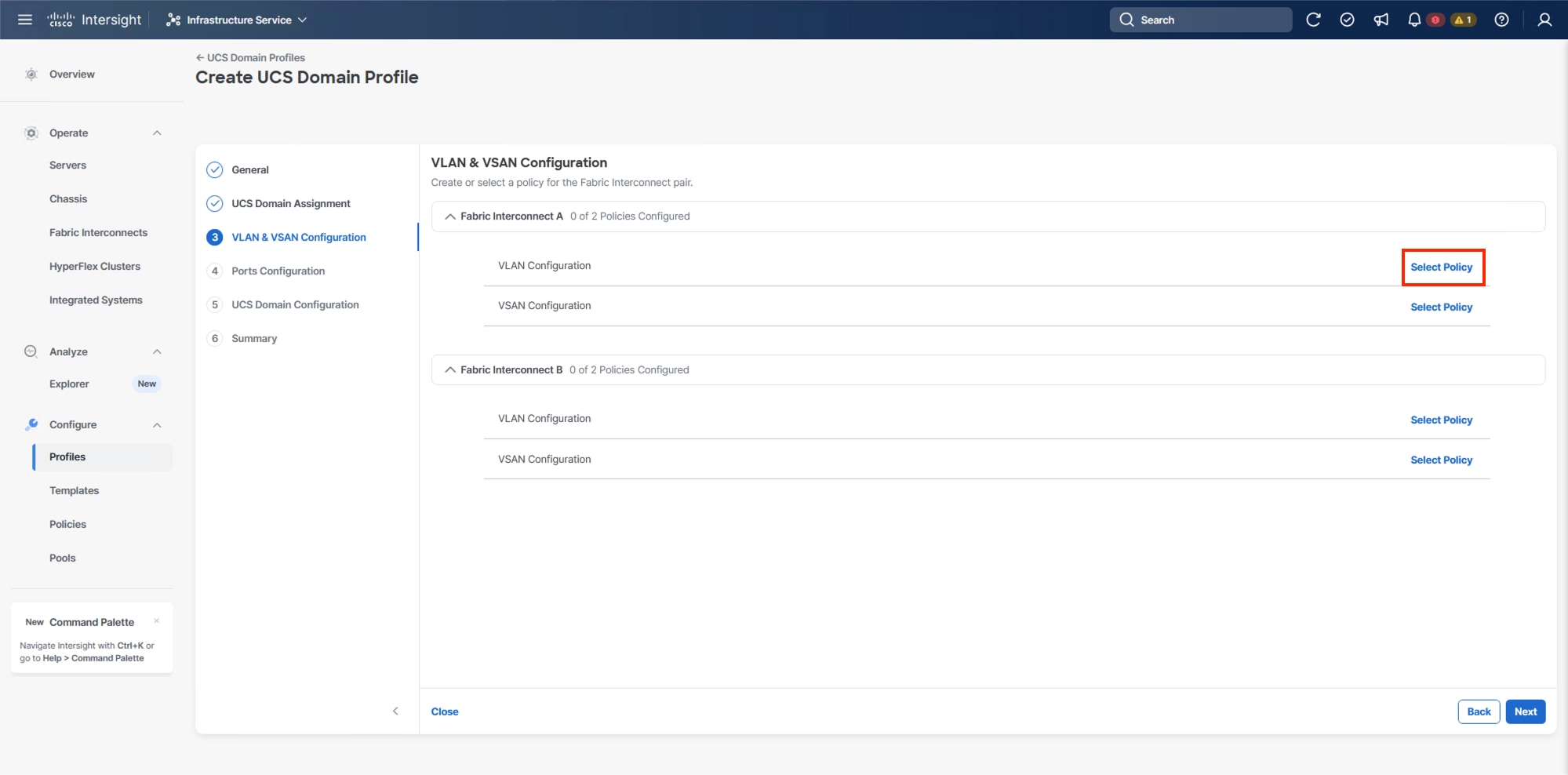Go to Fabric Interconnects page
The width and height of the screenshot is (1568, 775).
click(98, 232)
